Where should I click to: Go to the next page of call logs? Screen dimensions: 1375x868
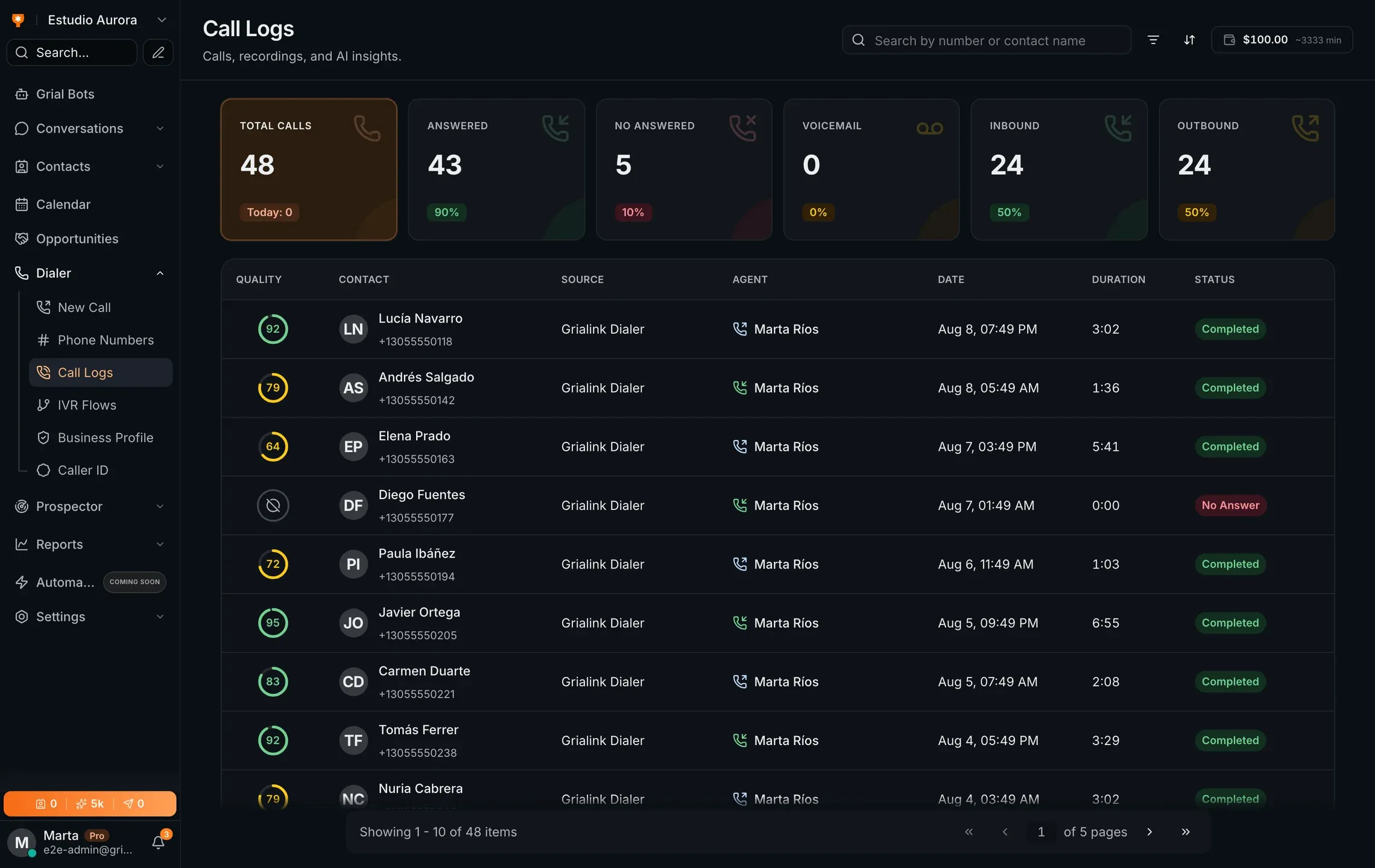point(1149,832)
